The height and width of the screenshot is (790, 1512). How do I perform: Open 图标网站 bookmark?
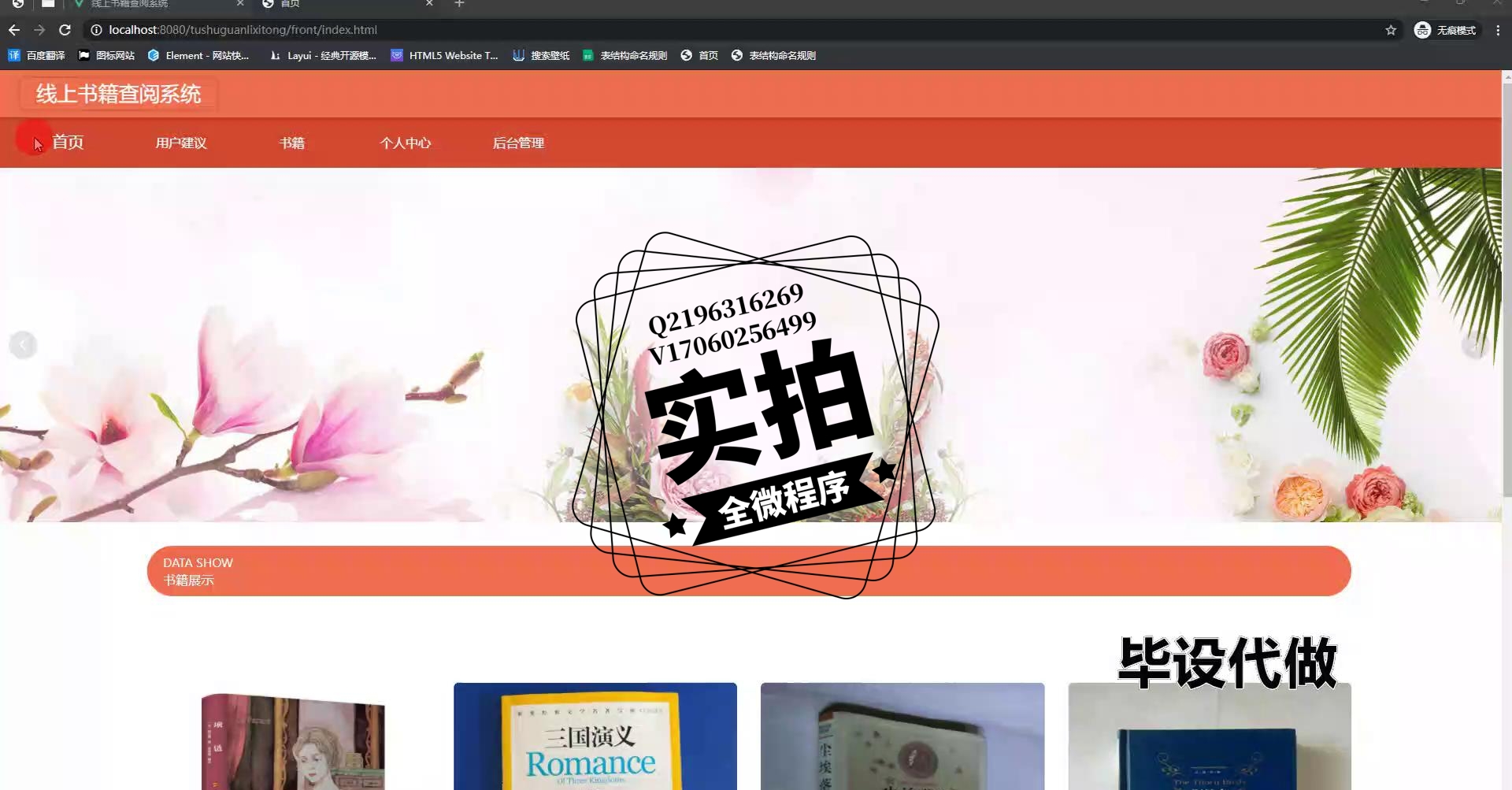pyautogui.click(x=106, y=55)
